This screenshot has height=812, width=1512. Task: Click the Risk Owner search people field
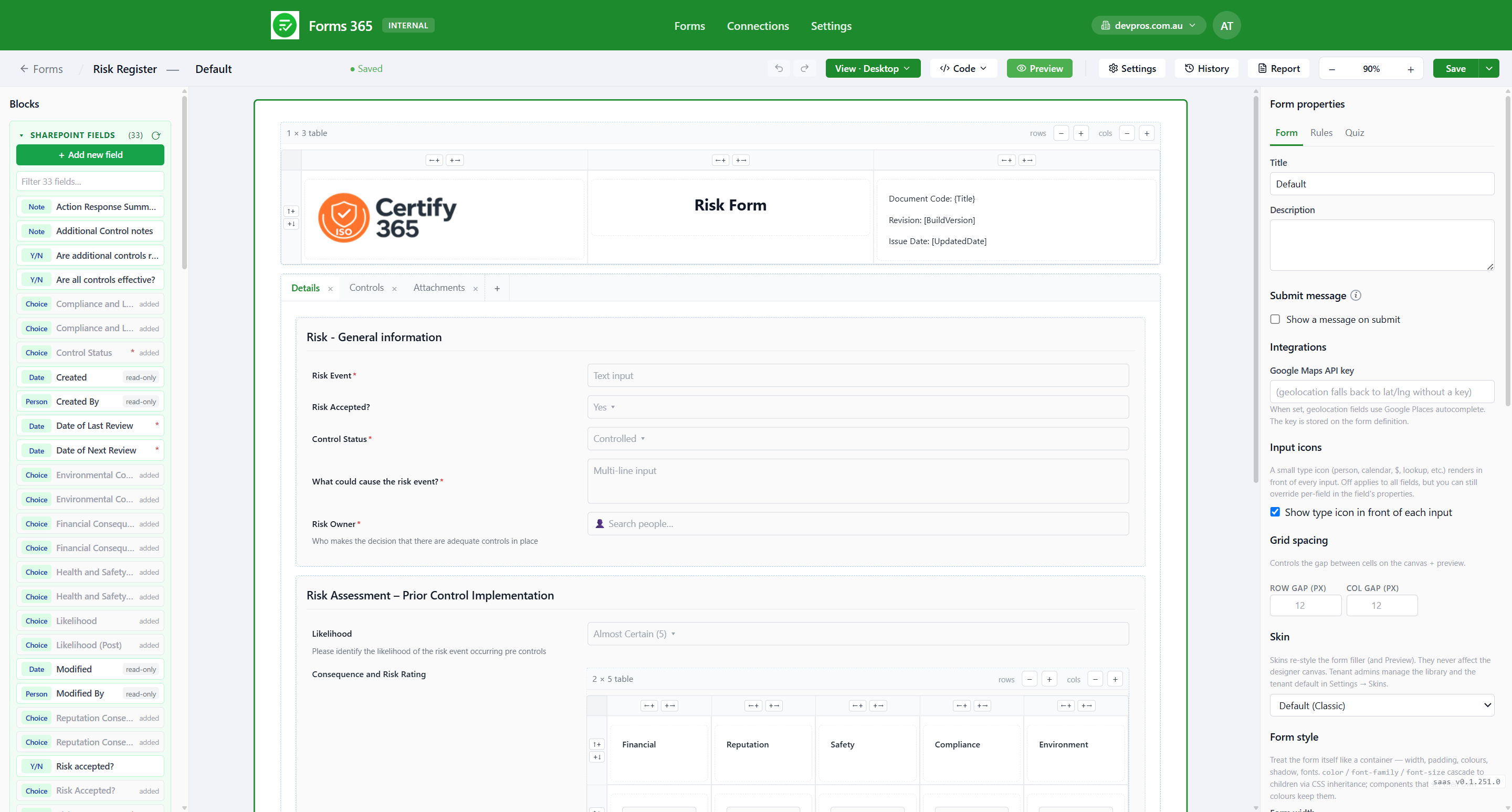click(857, 524)
